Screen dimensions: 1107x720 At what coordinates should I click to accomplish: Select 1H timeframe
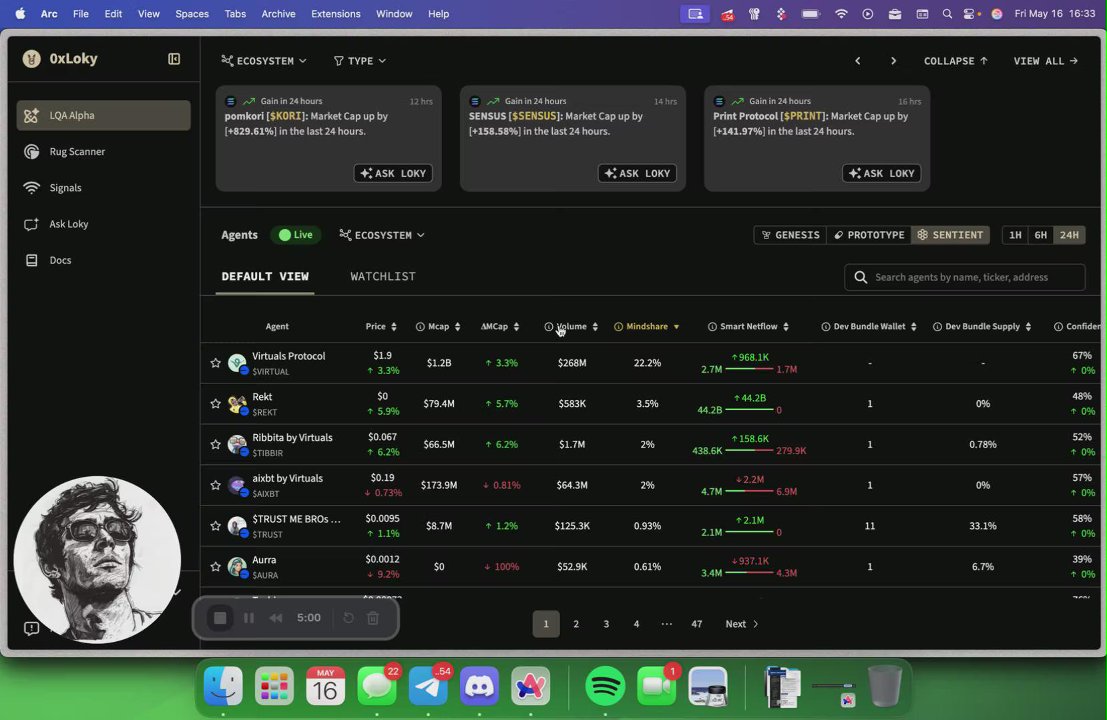coord(1015,235)
